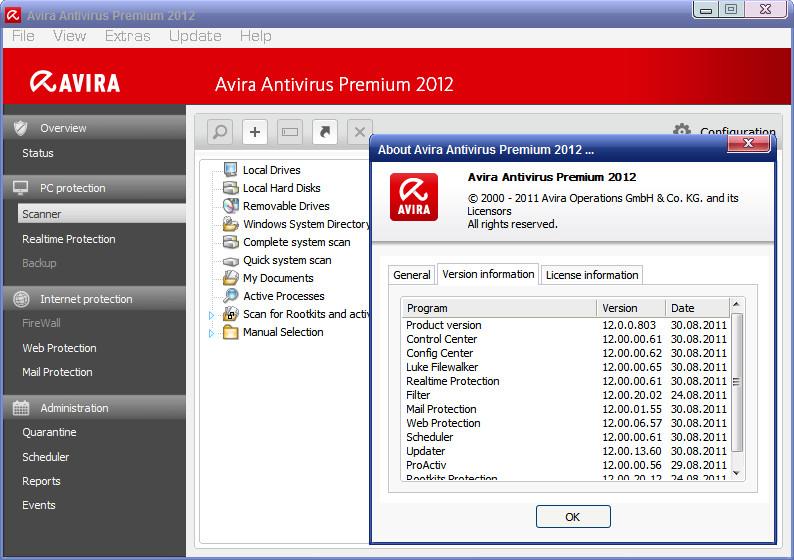Click the version list scroll down arrow
This screenshot has width=794, height=560.
(x=737, y=473)
